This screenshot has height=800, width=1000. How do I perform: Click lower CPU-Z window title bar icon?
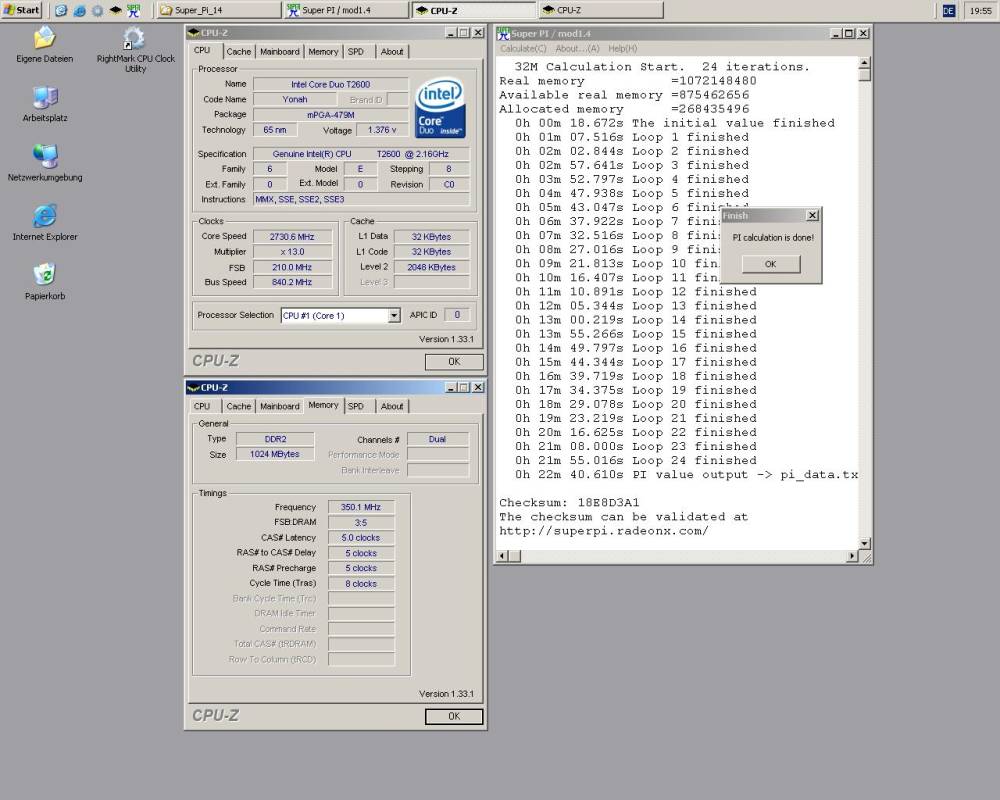pos(194,388)
